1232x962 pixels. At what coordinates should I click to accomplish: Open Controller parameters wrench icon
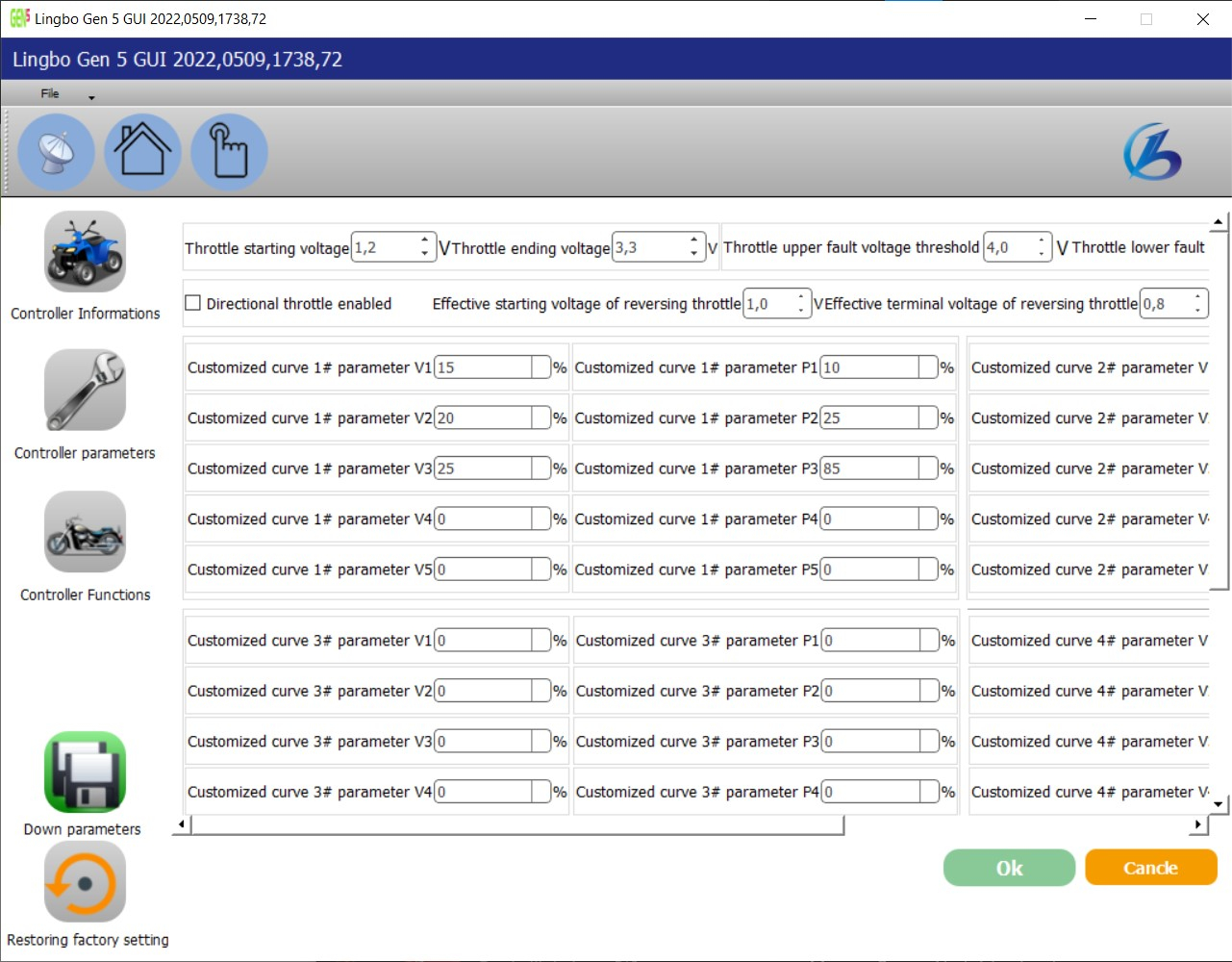85,391
